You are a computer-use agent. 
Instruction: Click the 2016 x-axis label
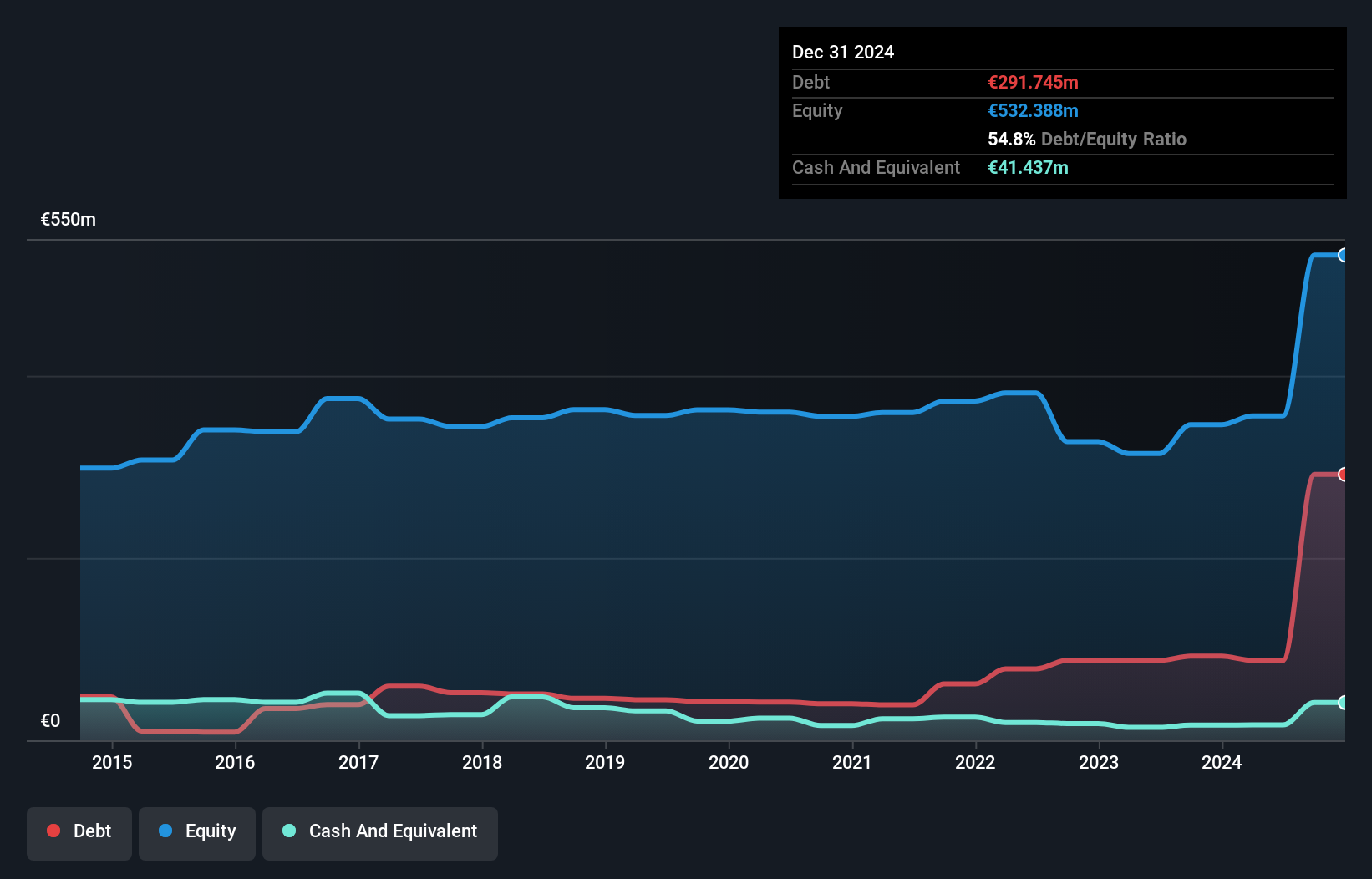(235, 762)
